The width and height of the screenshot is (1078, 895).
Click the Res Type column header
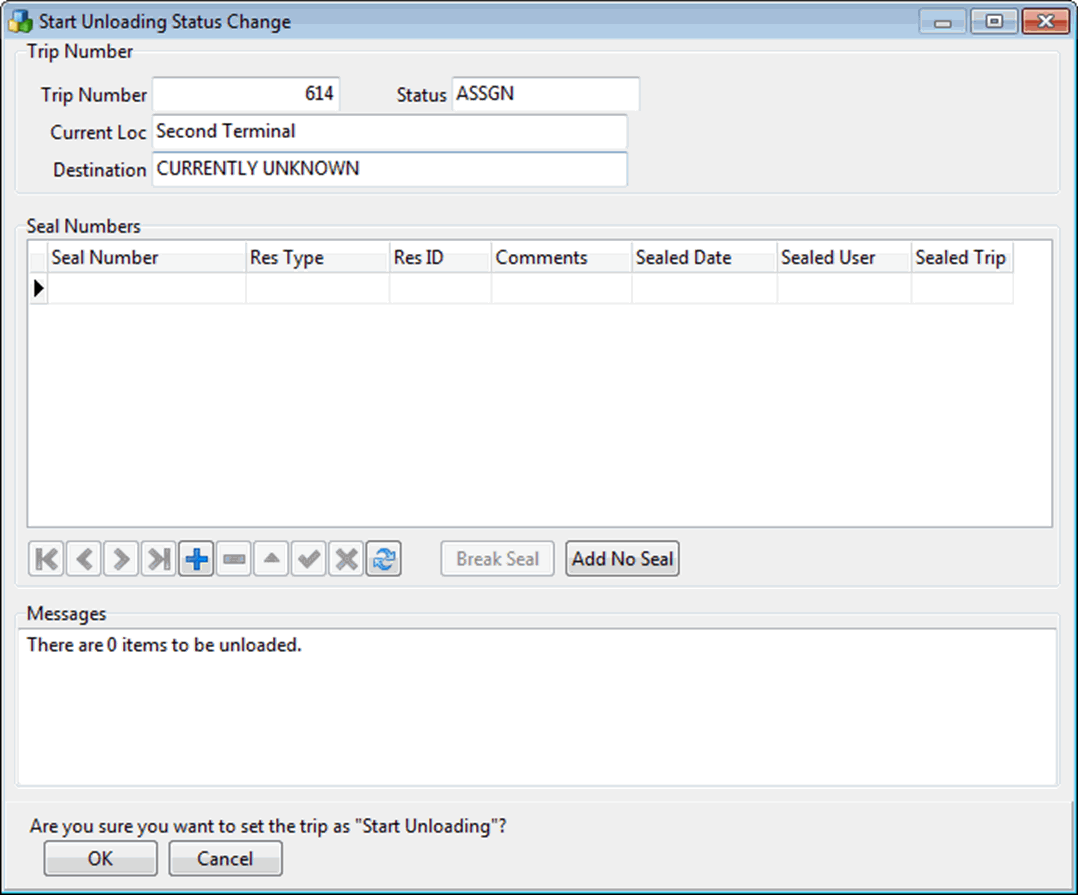coord(318,257)
